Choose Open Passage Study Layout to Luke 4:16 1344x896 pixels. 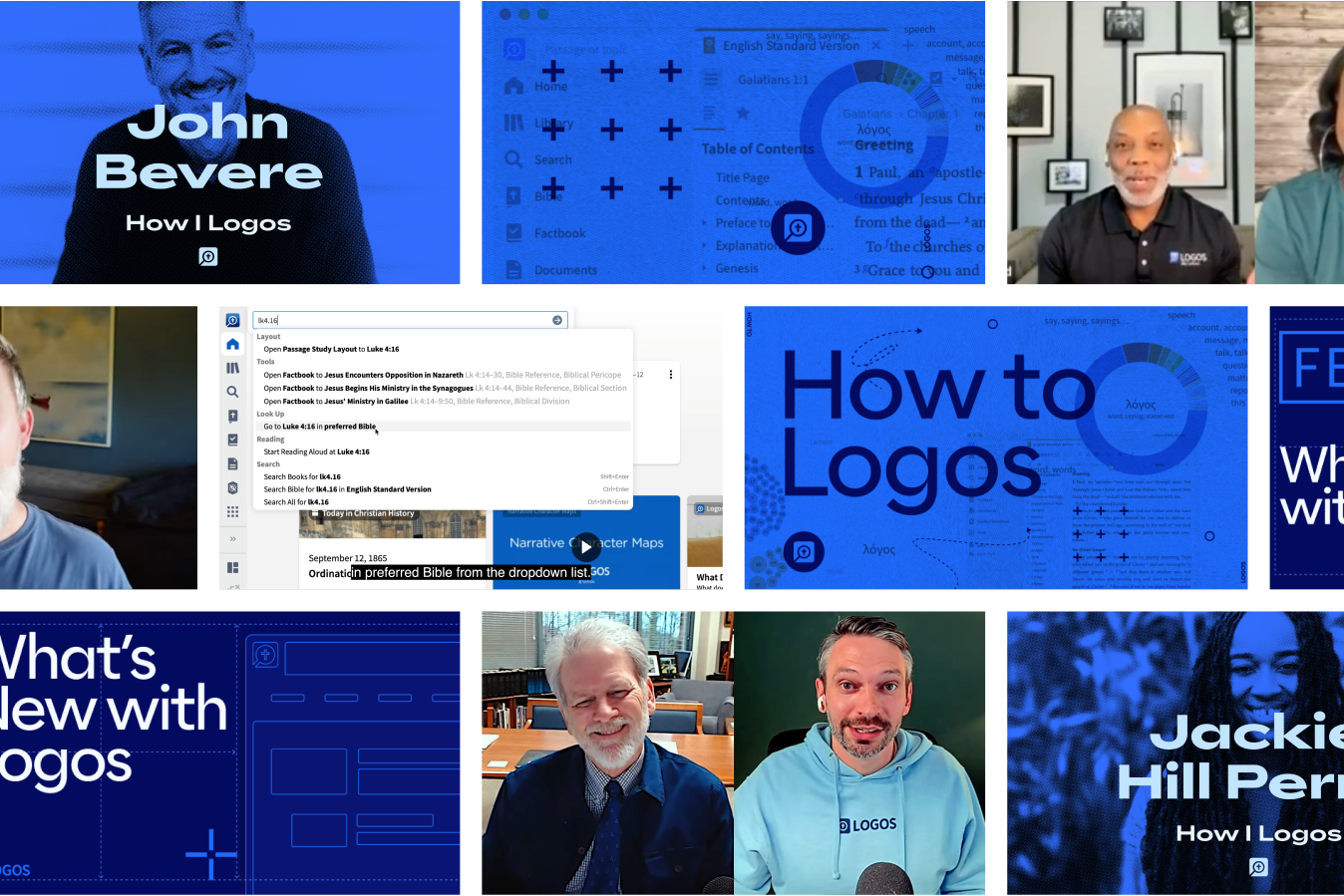443,349
